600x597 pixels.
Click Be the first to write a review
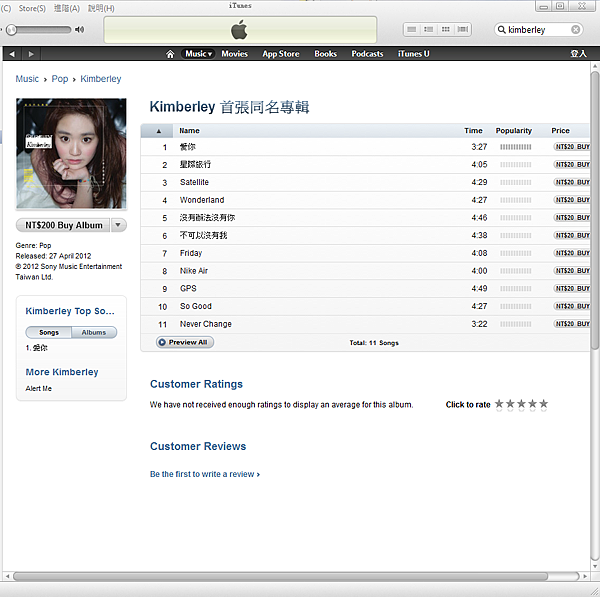(x=205, y=474)
